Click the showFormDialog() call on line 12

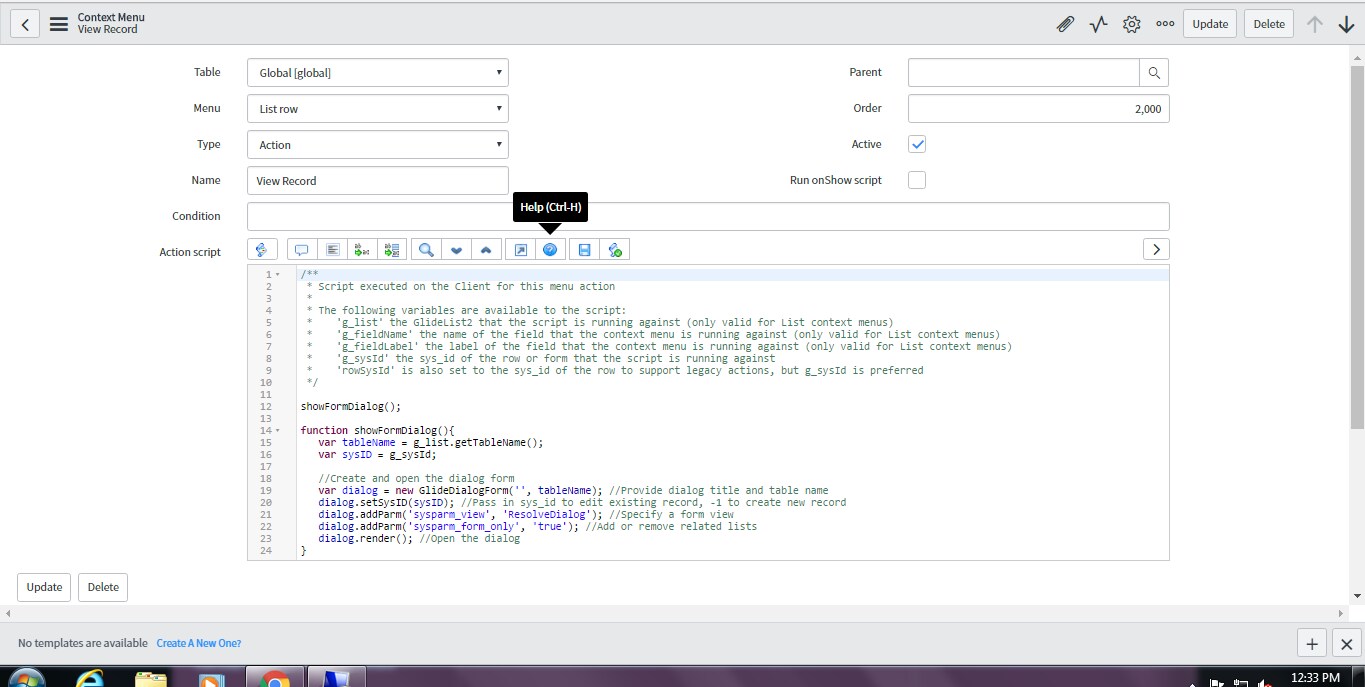(350, 406)
